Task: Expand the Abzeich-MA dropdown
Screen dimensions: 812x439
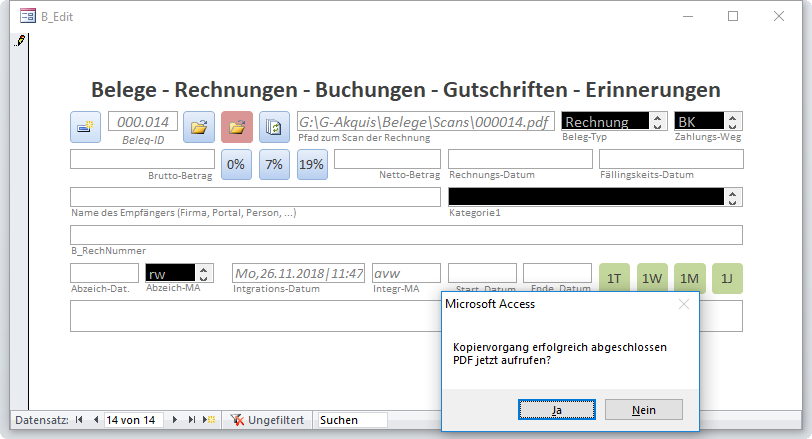Action: 205,273
